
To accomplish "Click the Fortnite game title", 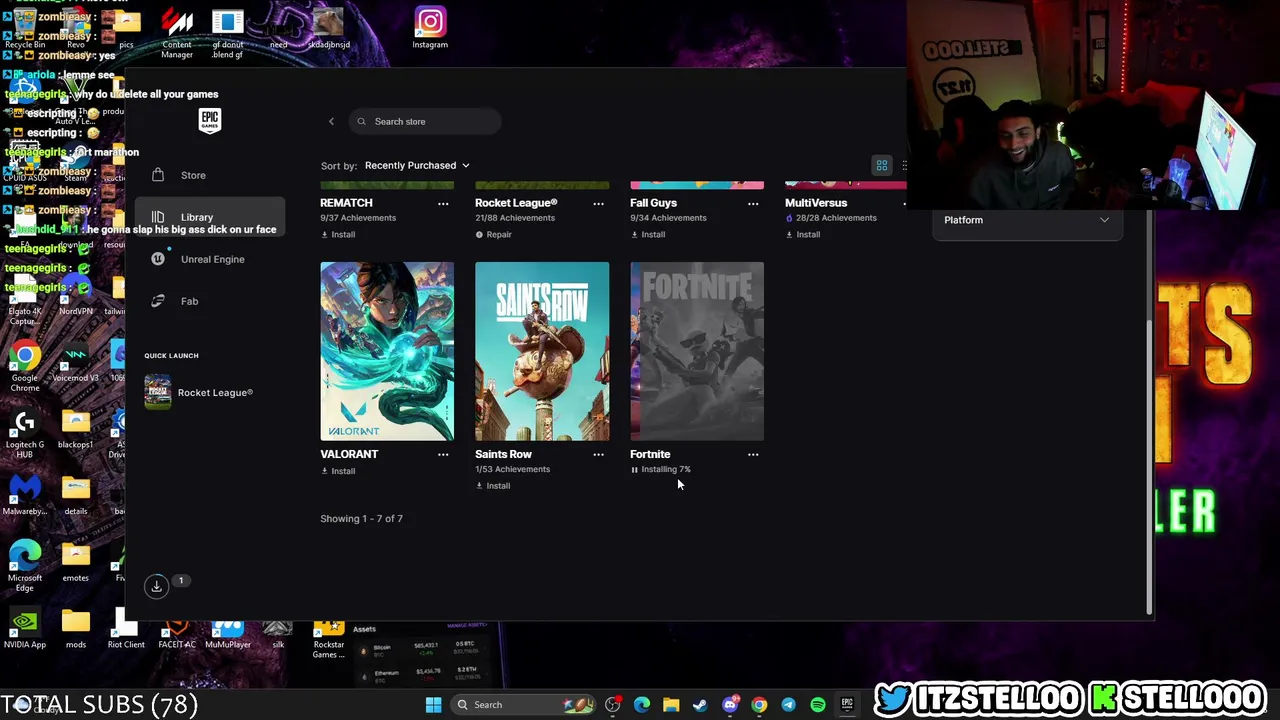I will [650, 455].
